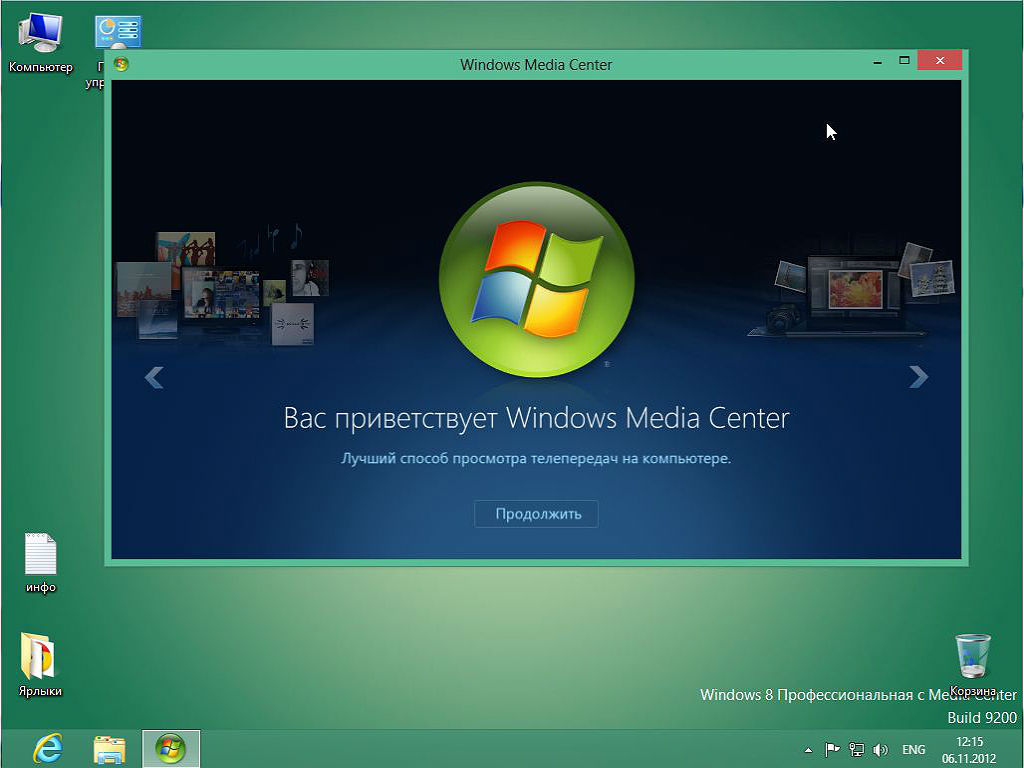This screenshot has width=1024, height=768.
Task: Open the Action Center flag icon in the tray
Action: click(x=832, y=750)
